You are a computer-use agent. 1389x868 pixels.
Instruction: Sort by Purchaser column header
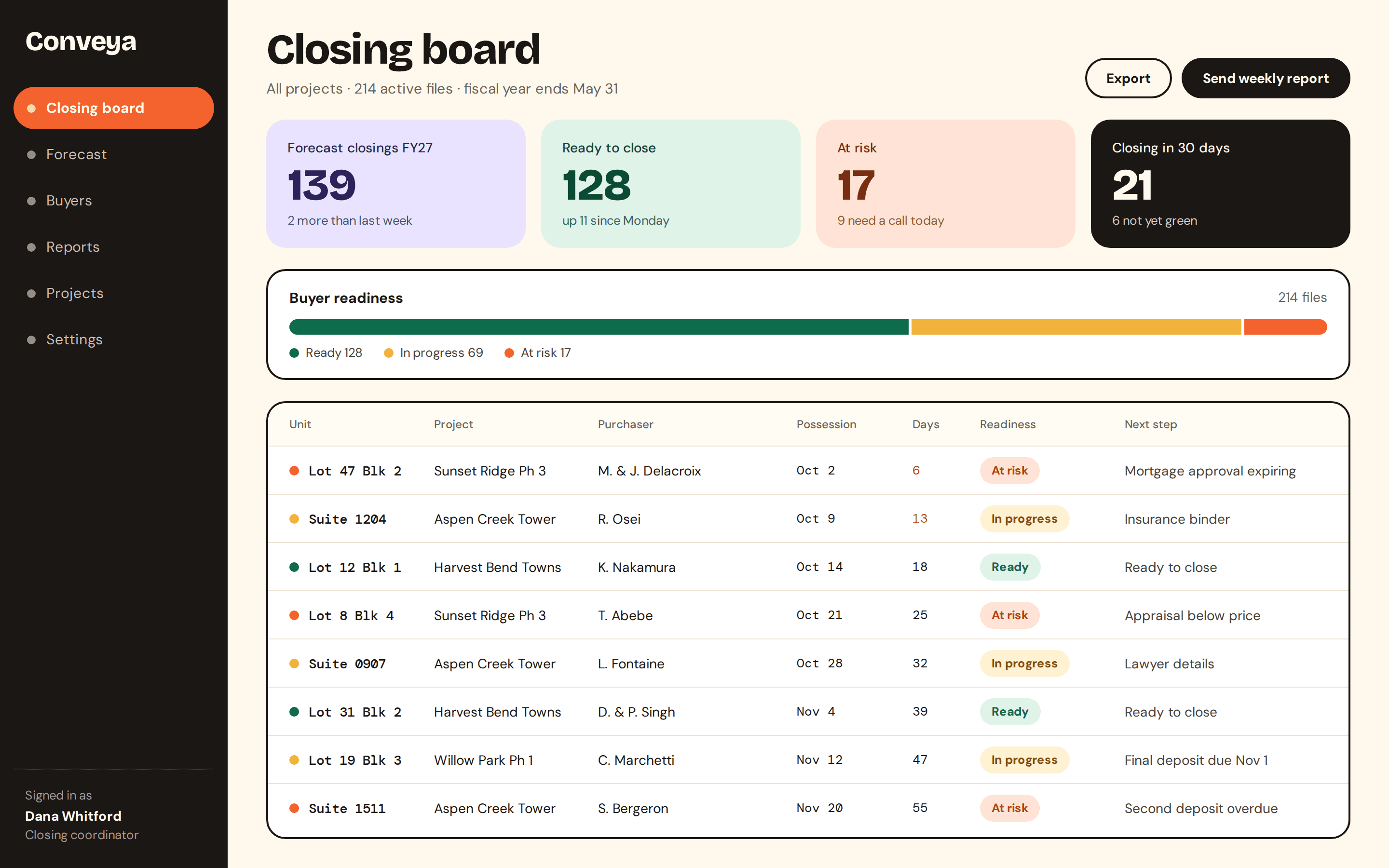pos(626,424)
